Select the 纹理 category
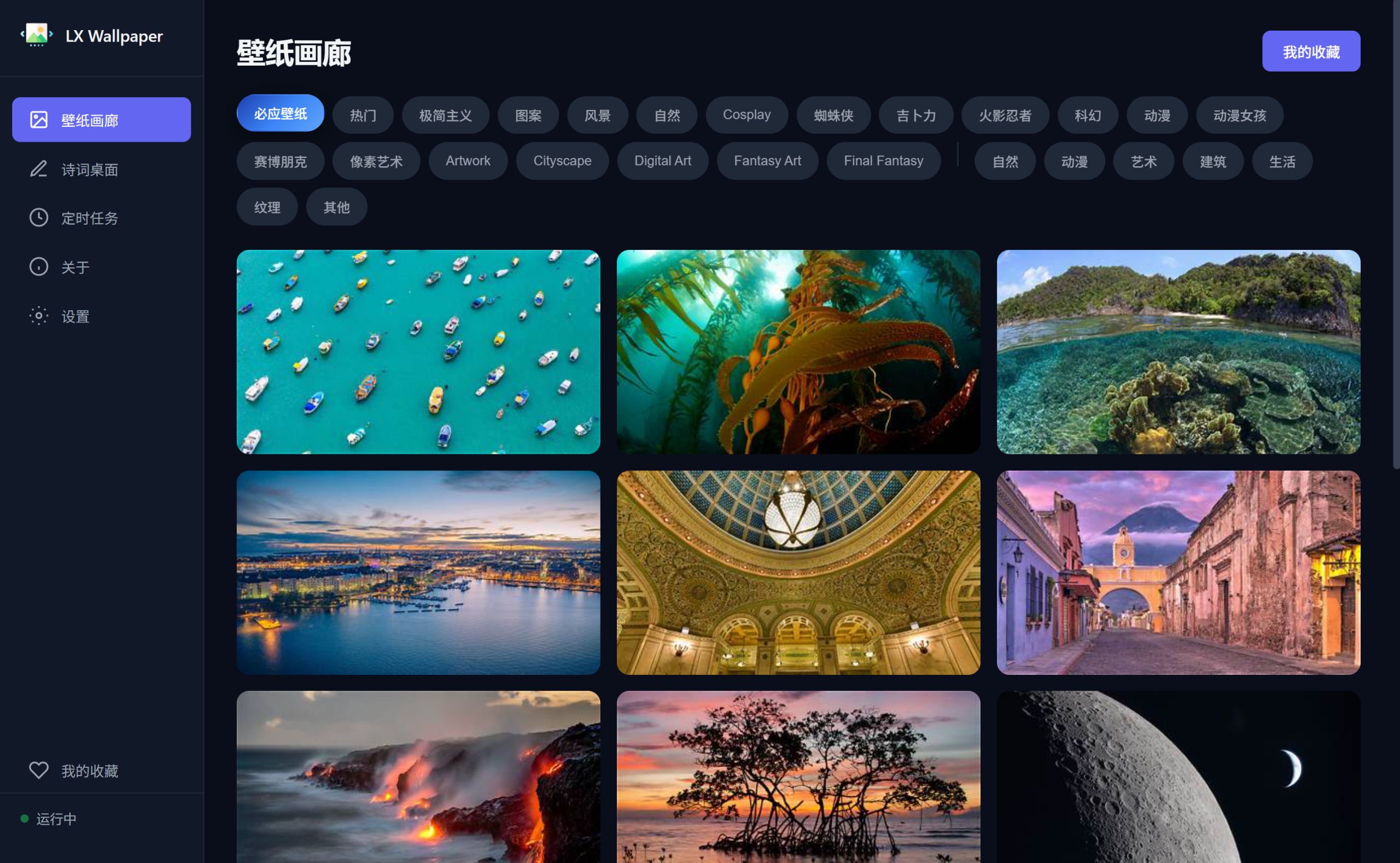1400x863 pixels. (x=267, y=207)
